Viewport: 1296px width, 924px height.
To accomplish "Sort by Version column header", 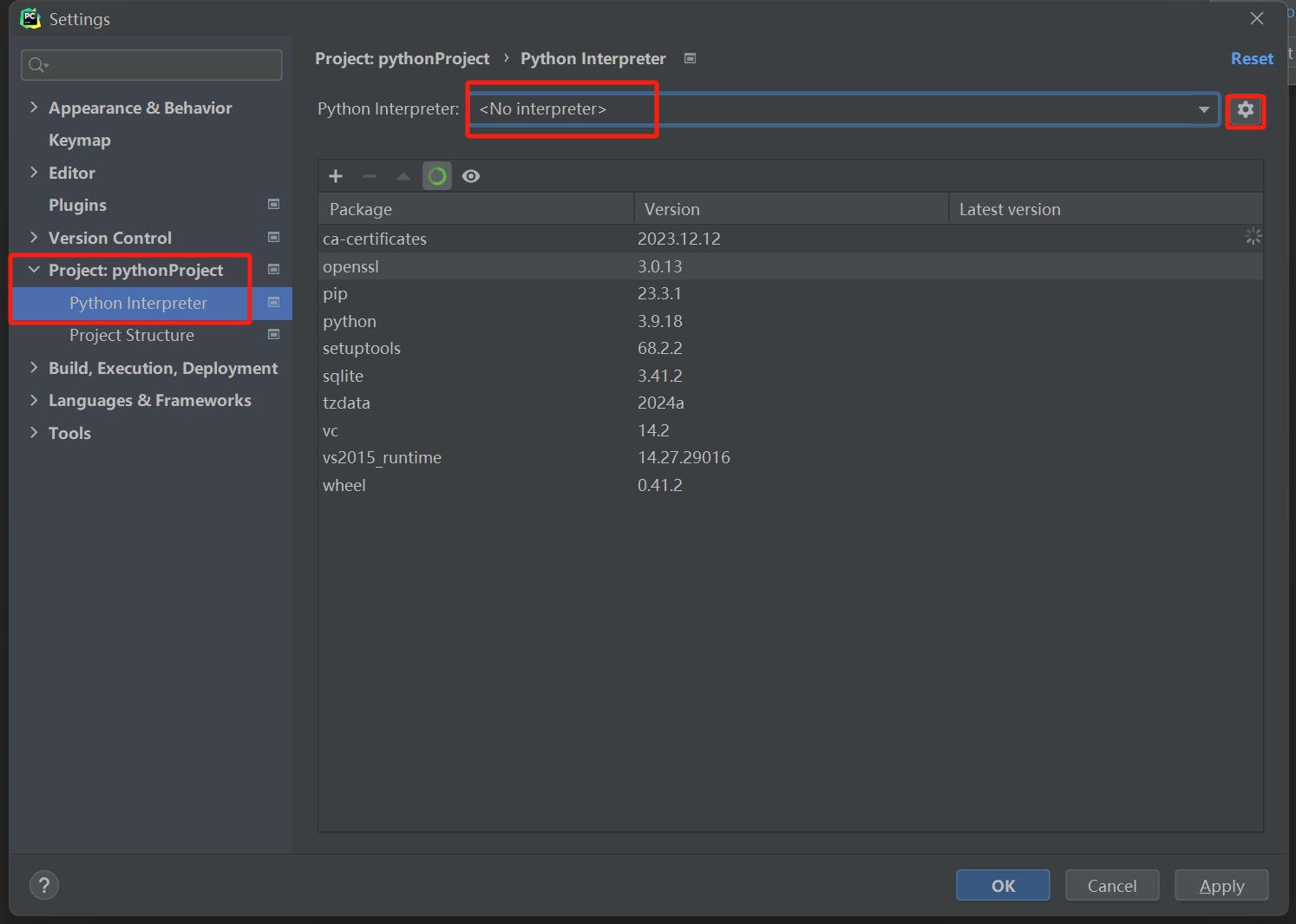I will click(x=791, y=209).
